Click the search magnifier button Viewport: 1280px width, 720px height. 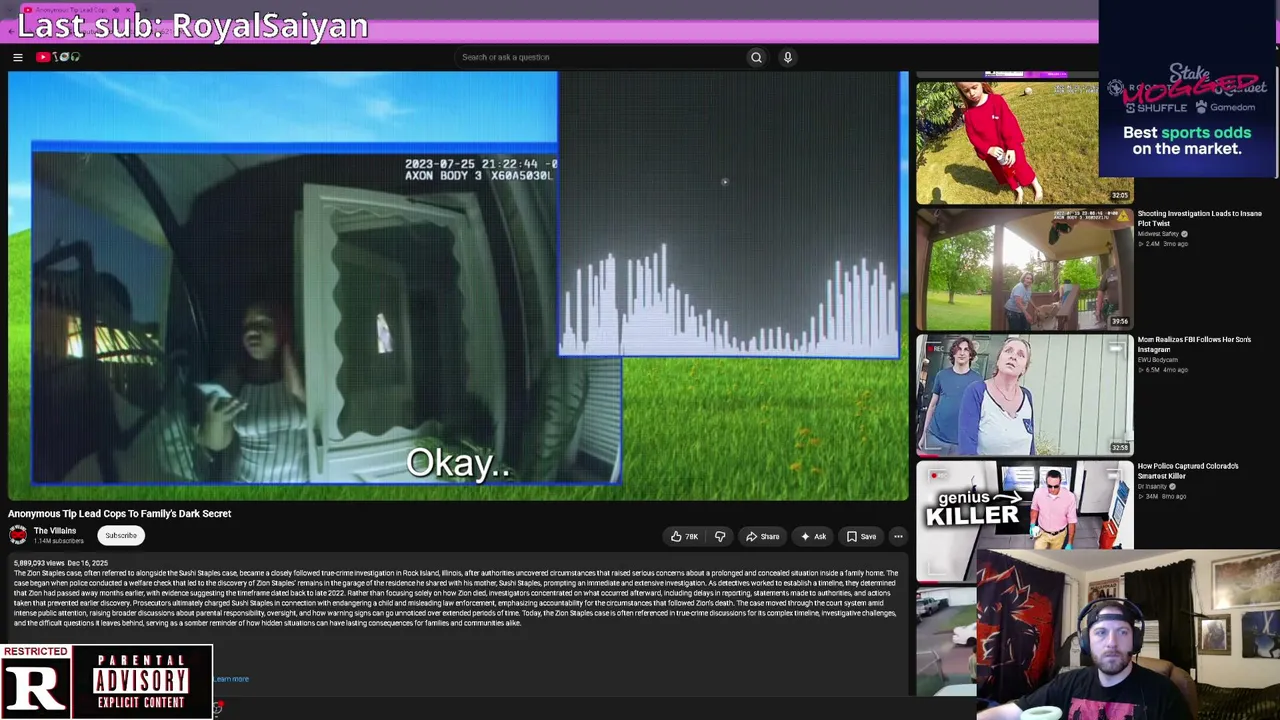pyautogui.click(x=756, y=57)
